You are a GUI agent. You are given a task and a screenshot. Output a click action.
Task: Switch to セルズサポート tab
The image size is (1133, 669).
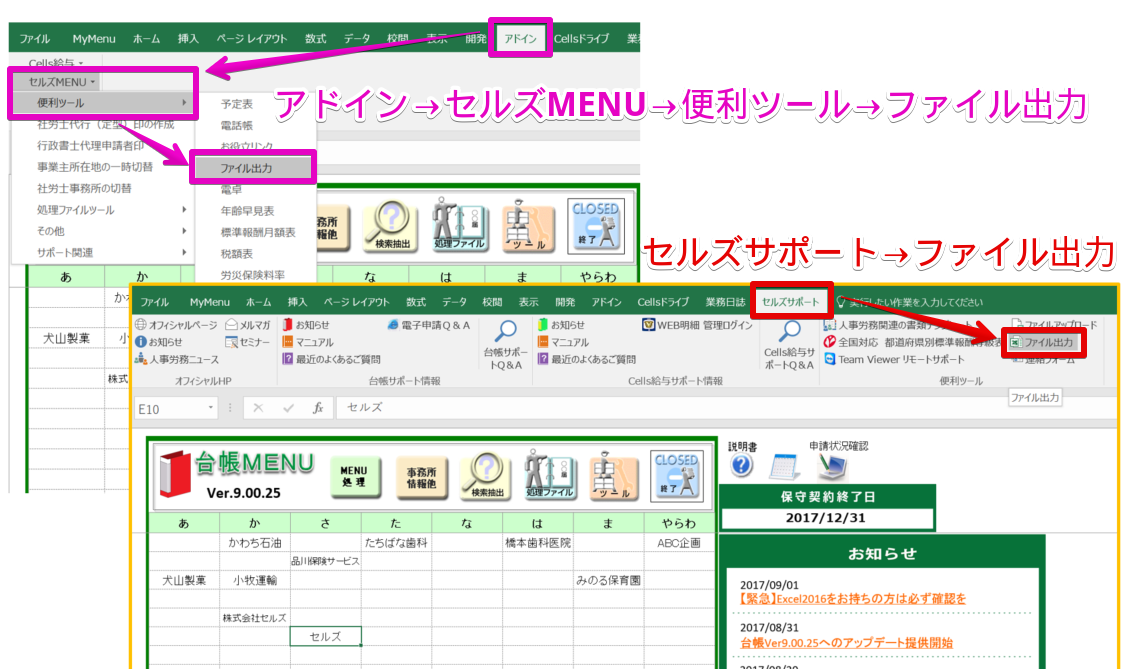790,302
